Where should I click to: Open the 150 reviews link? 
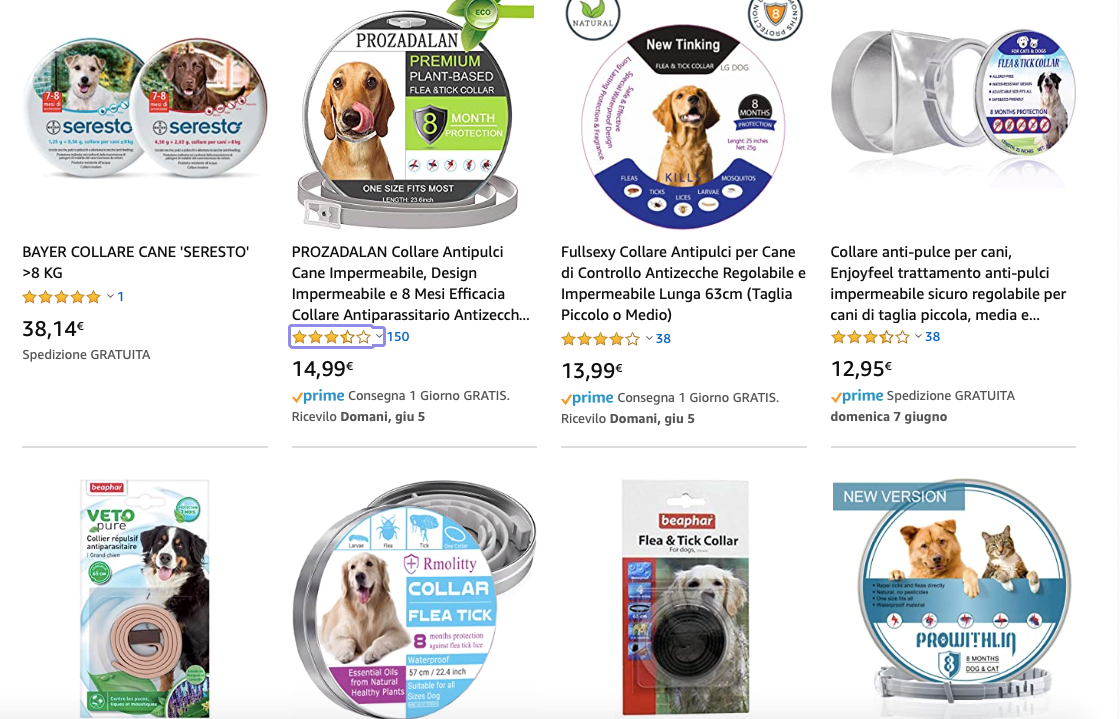pos(398,337)
